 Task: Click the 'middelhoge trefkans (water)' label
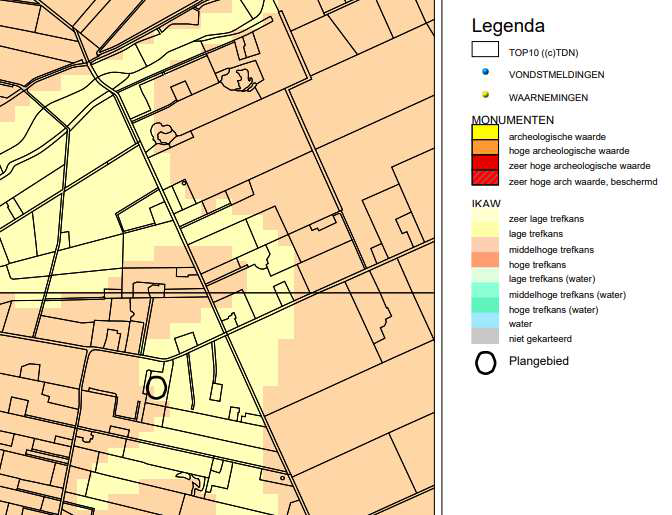pos(567,295)
